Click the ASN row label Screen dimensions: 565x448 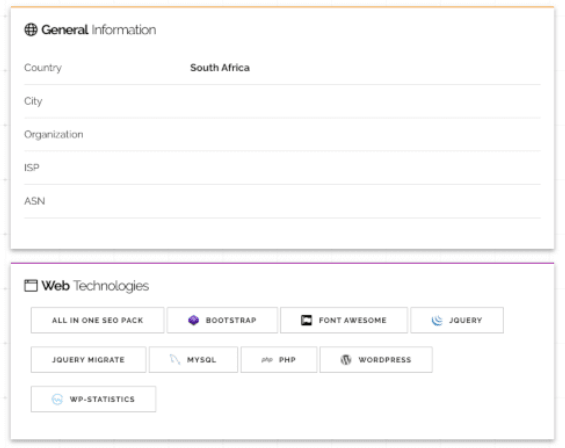(x=35, y=201)
